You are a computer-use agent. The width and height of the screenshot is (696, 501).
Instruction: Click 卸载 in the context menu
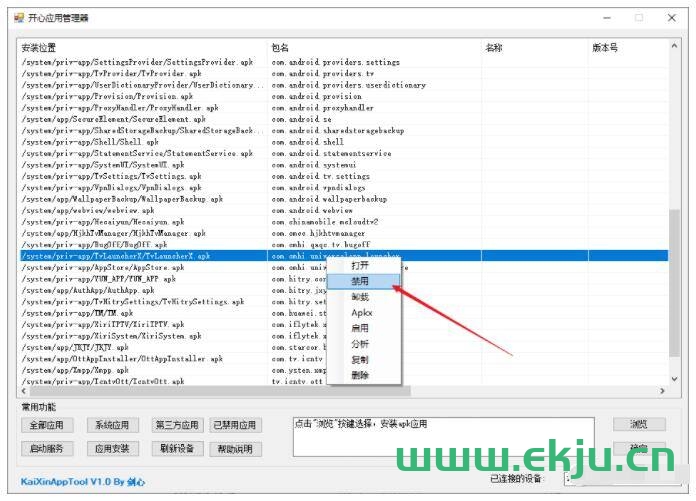[360, 297]
